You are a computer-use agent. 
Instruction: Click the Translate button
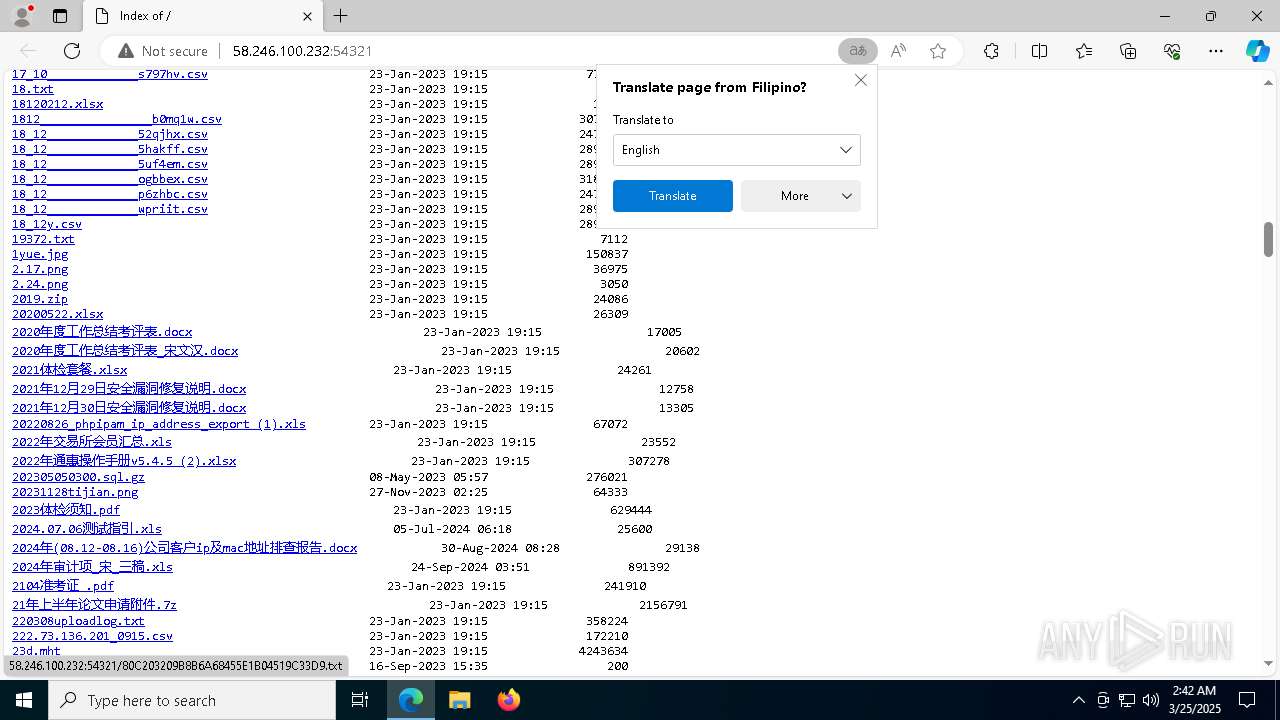click(673, 196)
